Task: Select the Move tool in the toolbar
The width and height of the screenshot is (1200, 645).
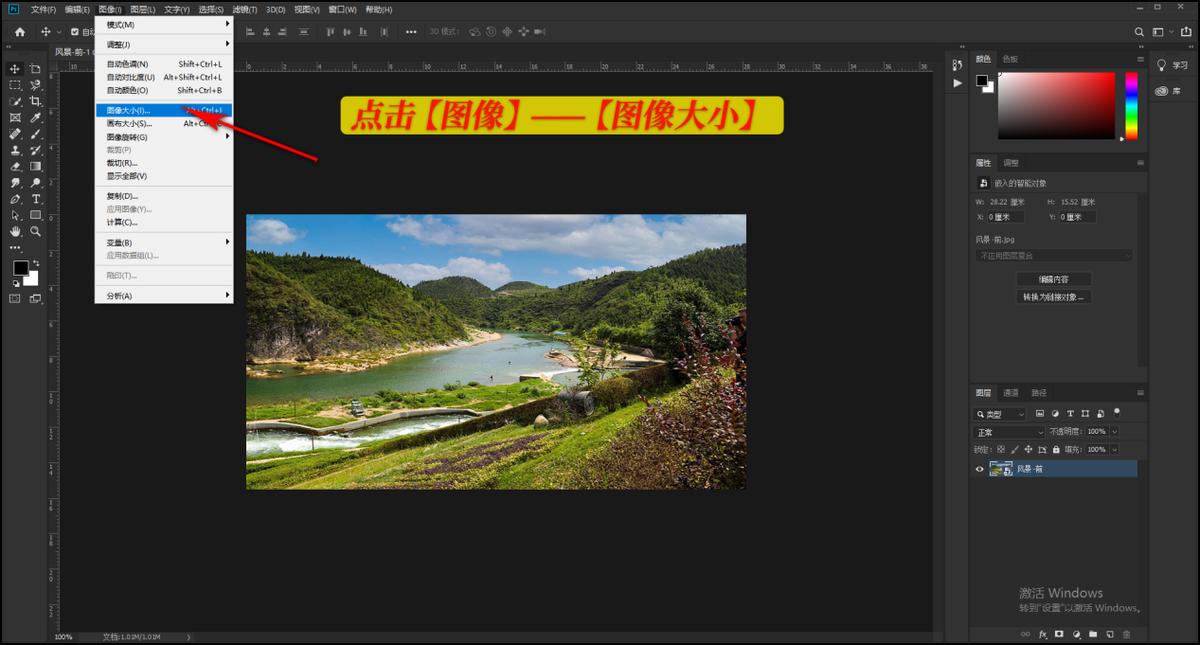Action: pyautogui.click(x=14, y=69)
